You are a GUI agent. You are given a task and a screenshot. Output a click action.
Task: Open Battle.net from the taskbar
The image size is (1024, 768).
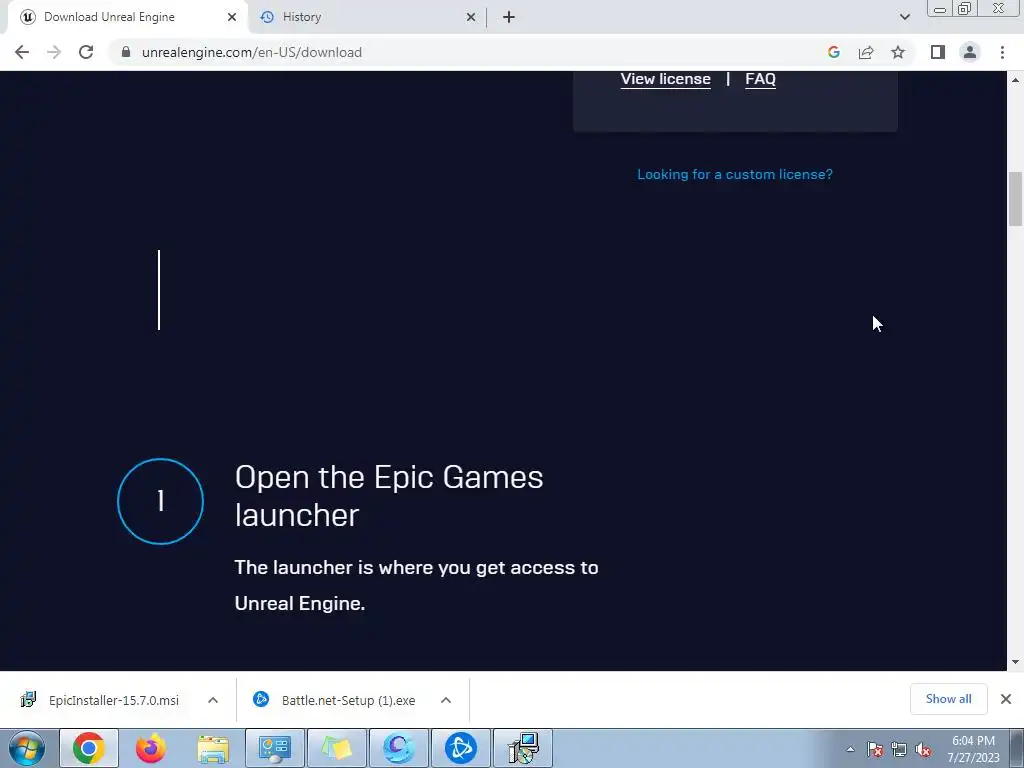460,748
